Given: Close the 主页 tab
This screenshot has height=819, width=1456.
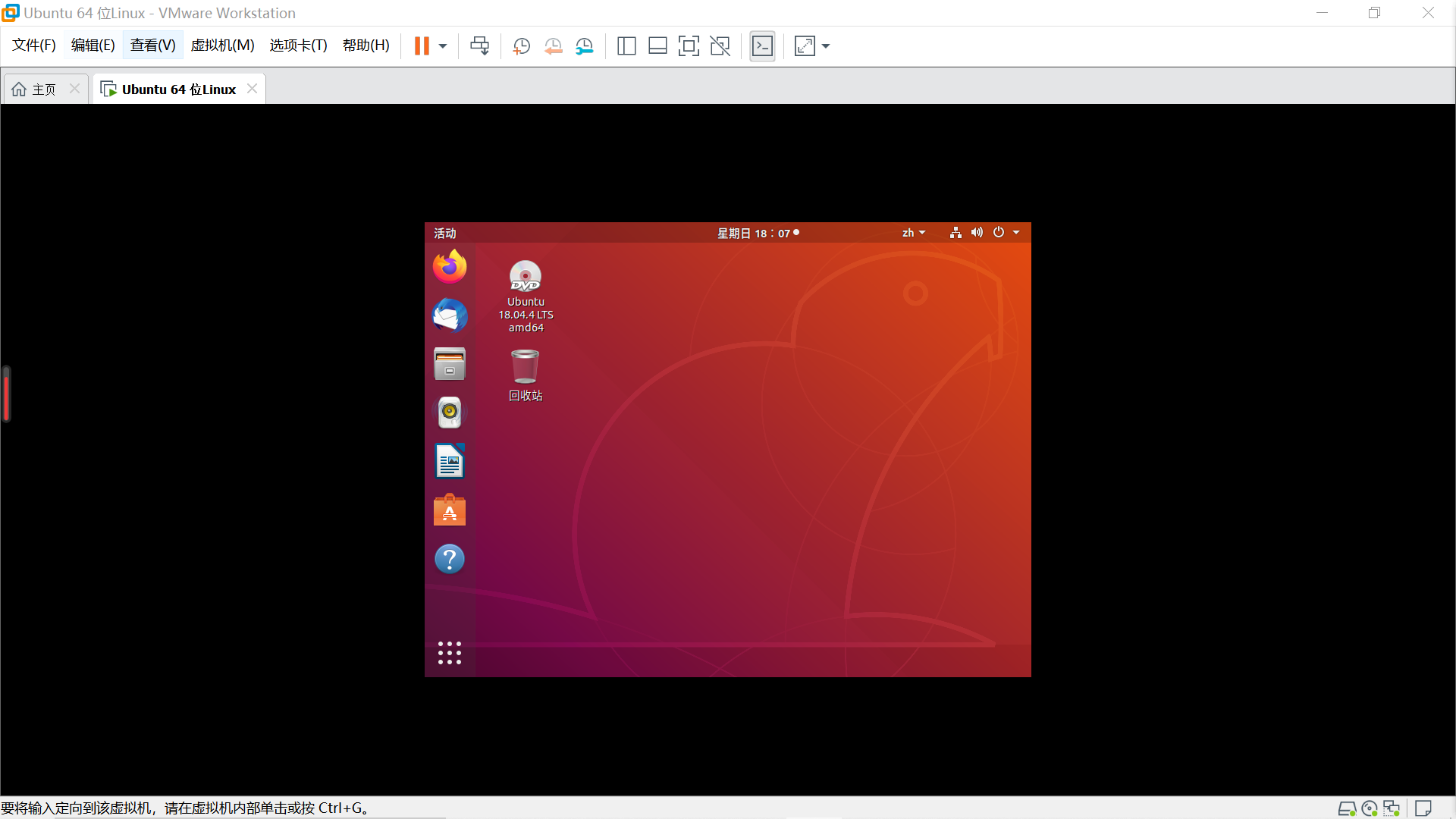Looking at the screenshot, I should click(x=74, y=89).
